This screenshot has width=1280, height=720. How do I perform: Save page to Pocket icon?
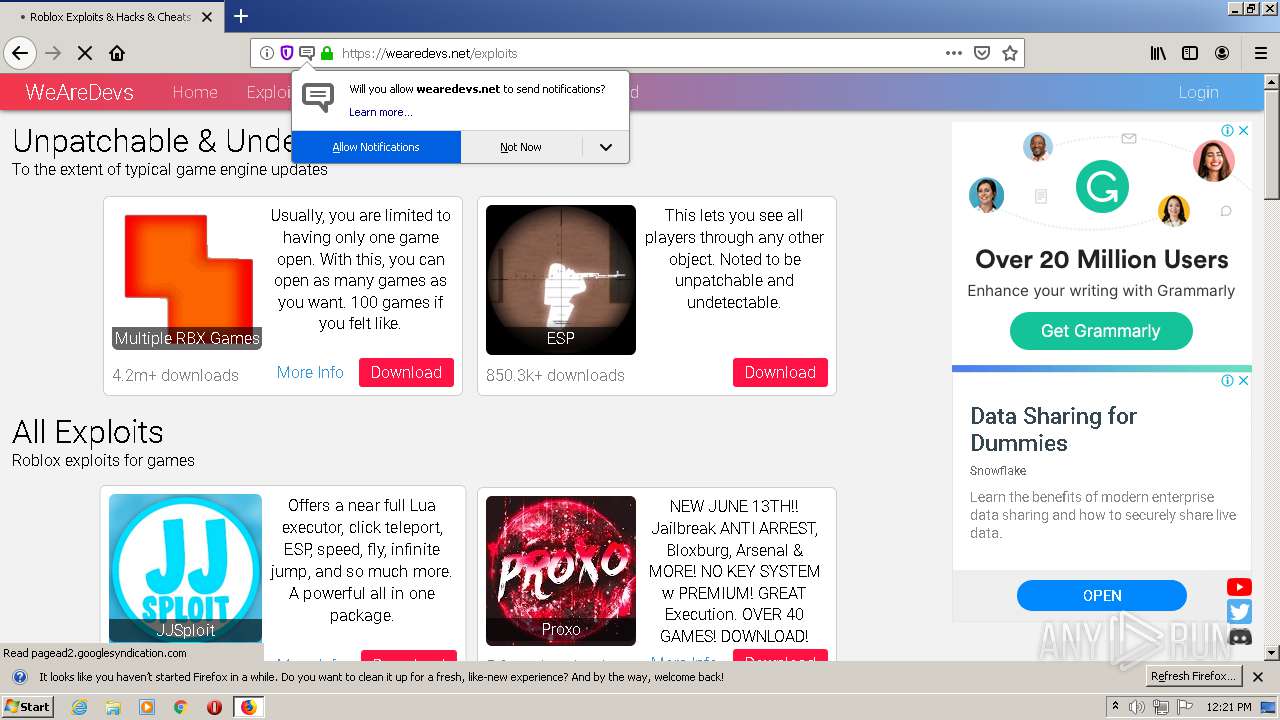pos(982,53)
